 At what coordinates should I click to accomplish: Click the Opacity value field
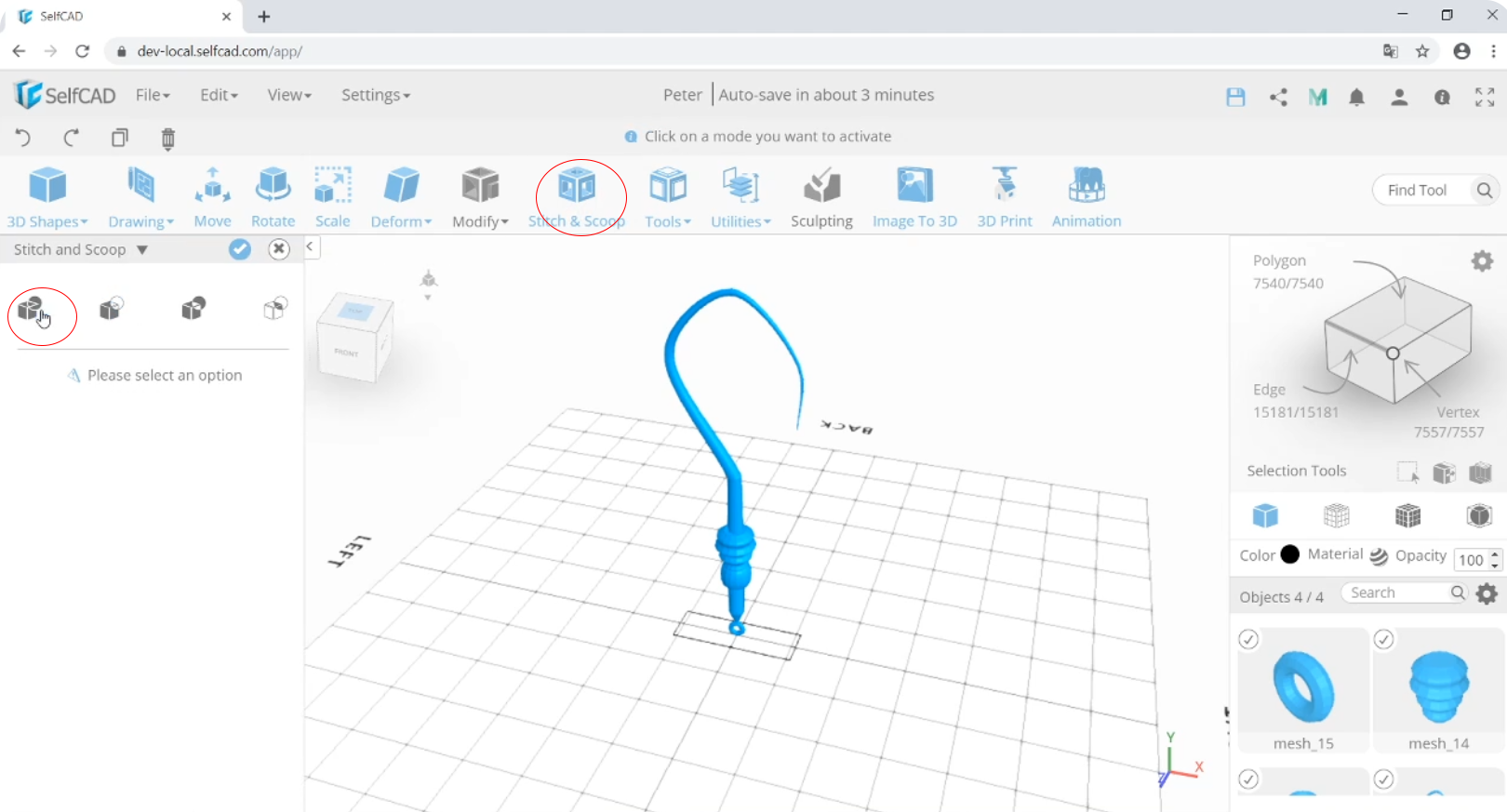1471,559
